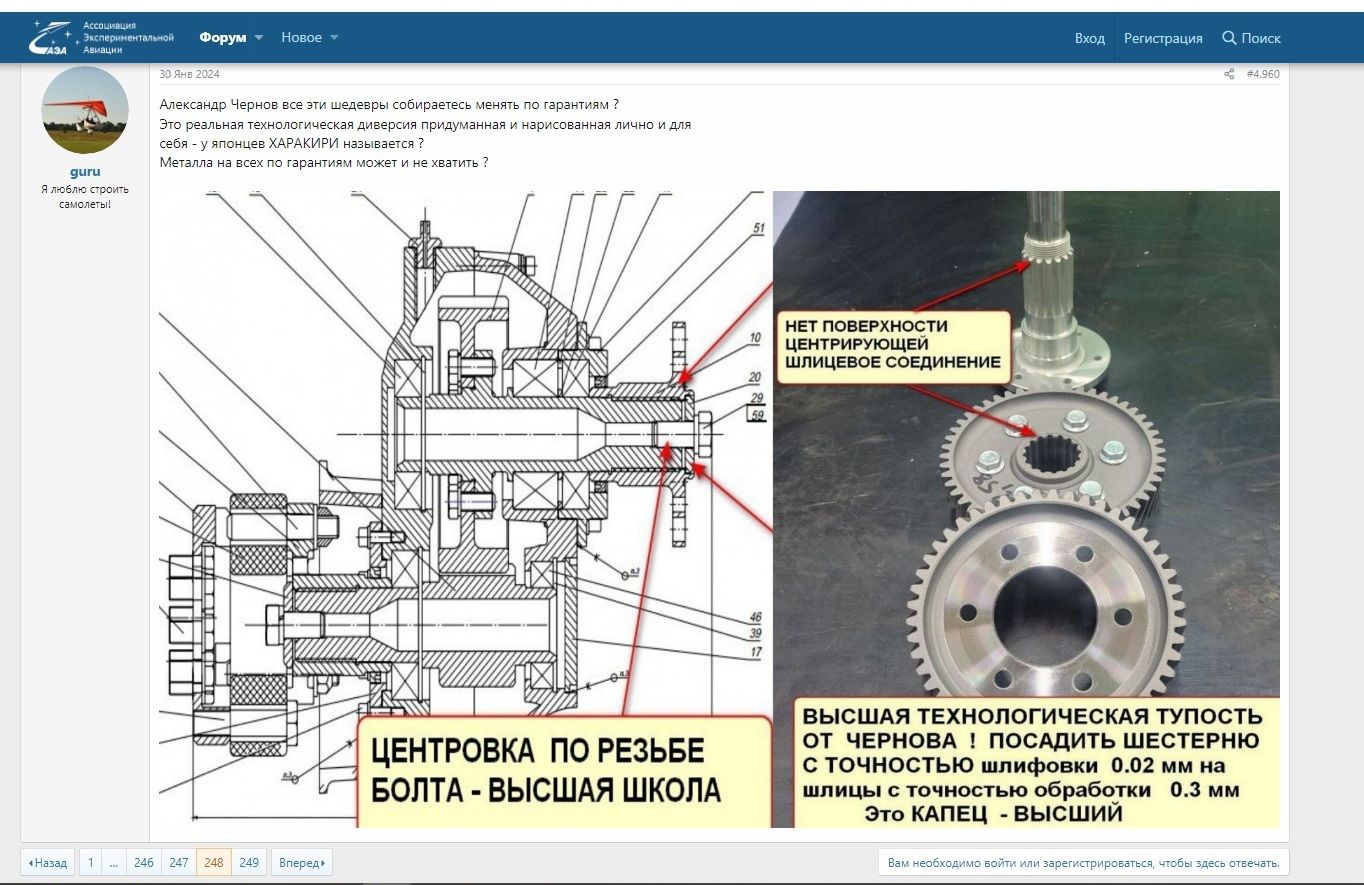This screenshot has width=1364, height=885.
Task: Expand the Форум dropdown arrow
Action: click(258, 37)
